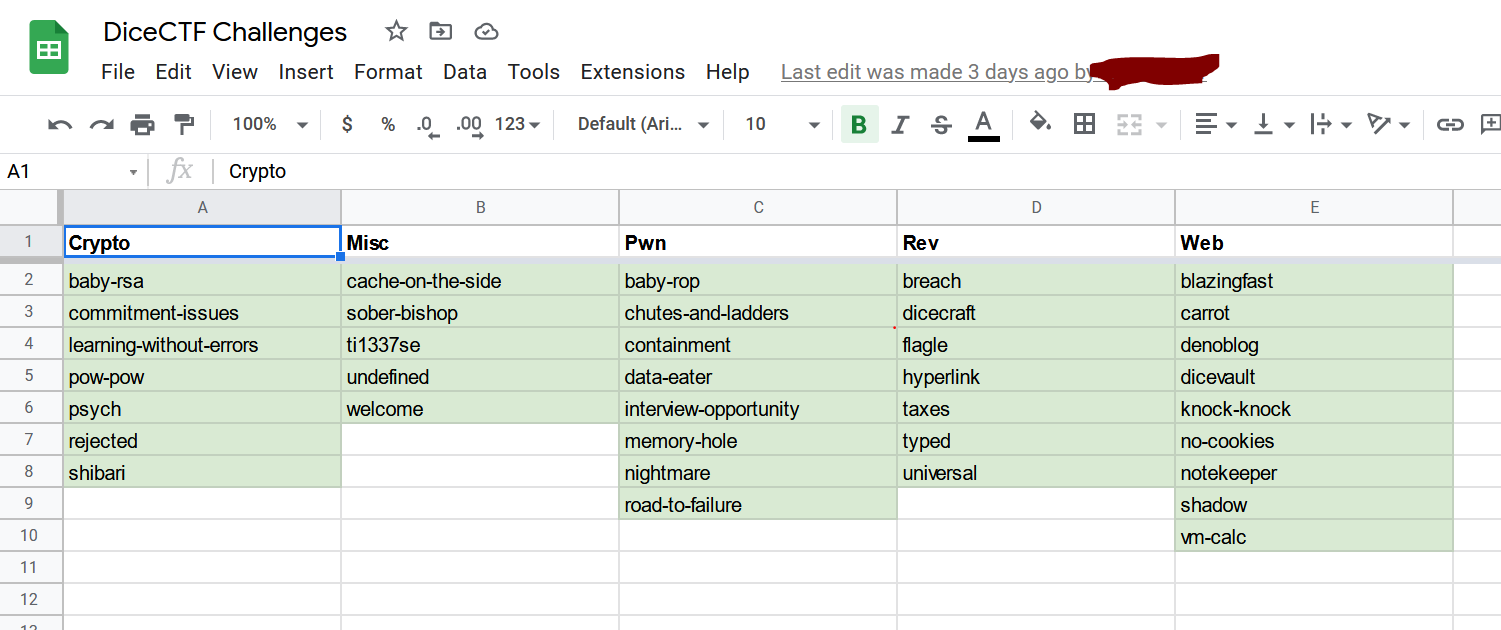1501x630 pixels.
Task: Select row 5 header
Action: click(31, 377)
